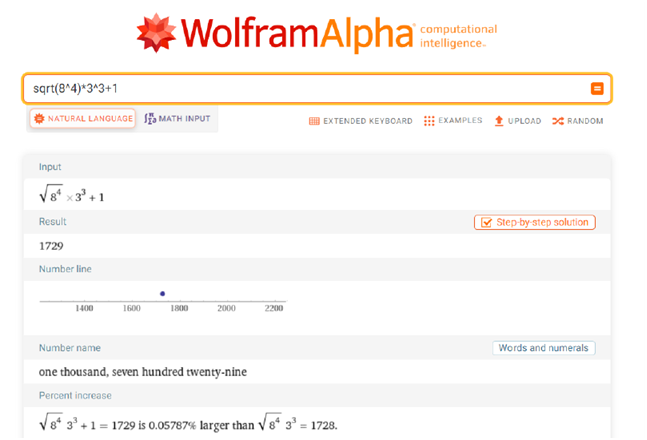Switch to Natural Language mode

pos(83,118)
